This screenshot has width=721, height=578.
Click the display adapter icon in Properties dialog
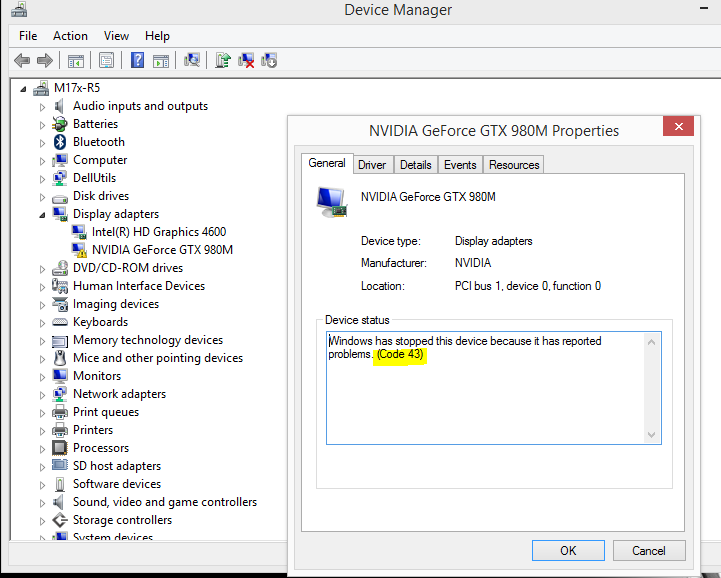pos(332,202)
